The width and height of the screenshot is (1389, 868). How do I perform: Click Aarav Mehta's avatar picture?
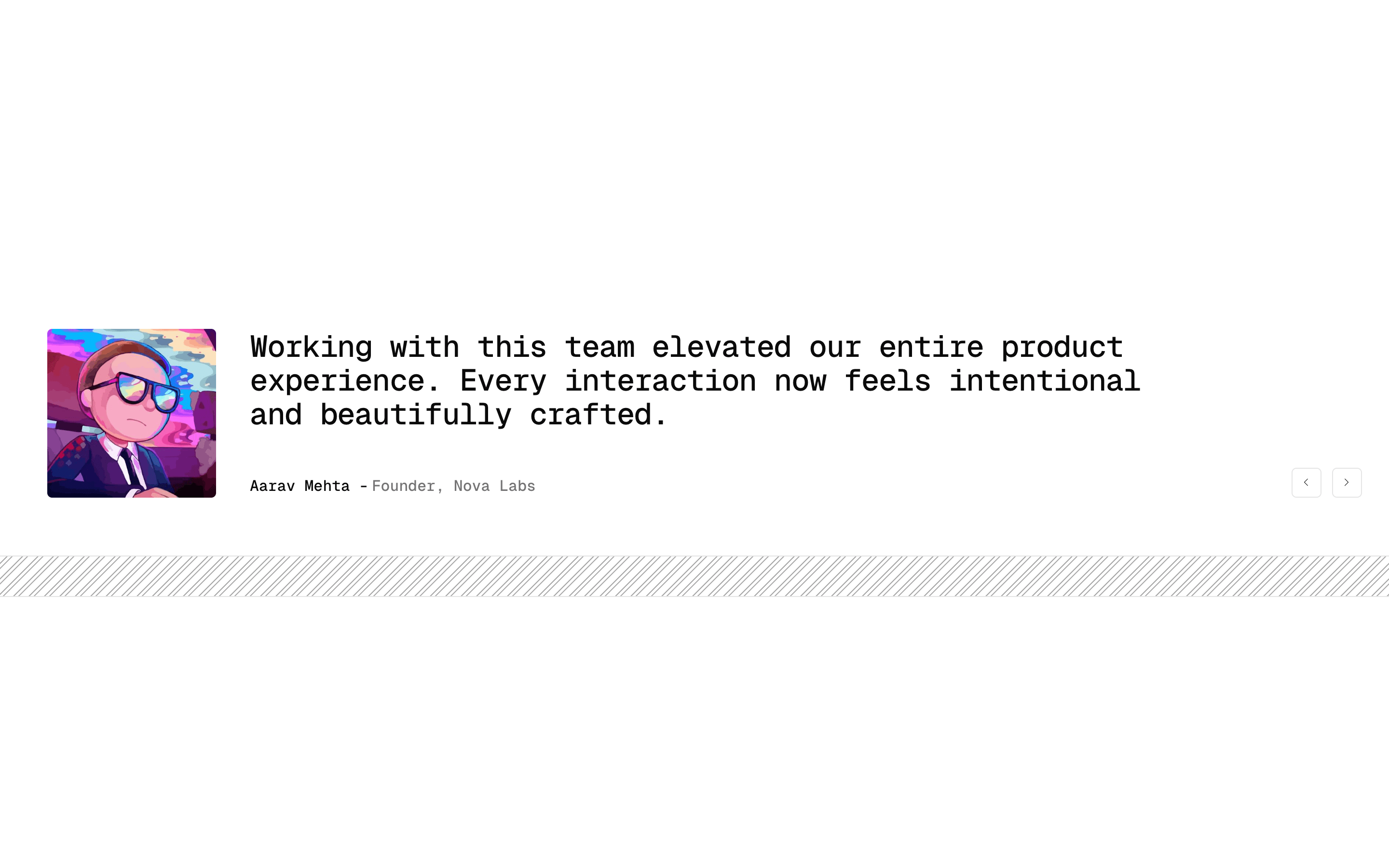point(131,413)
